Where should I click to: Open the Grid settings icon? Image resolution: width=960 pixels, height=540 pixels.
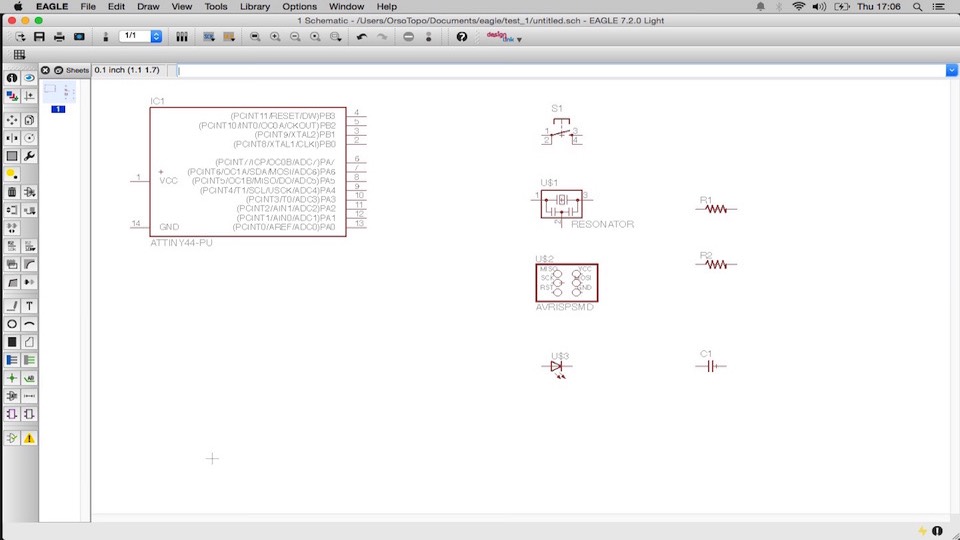[20, 55]
